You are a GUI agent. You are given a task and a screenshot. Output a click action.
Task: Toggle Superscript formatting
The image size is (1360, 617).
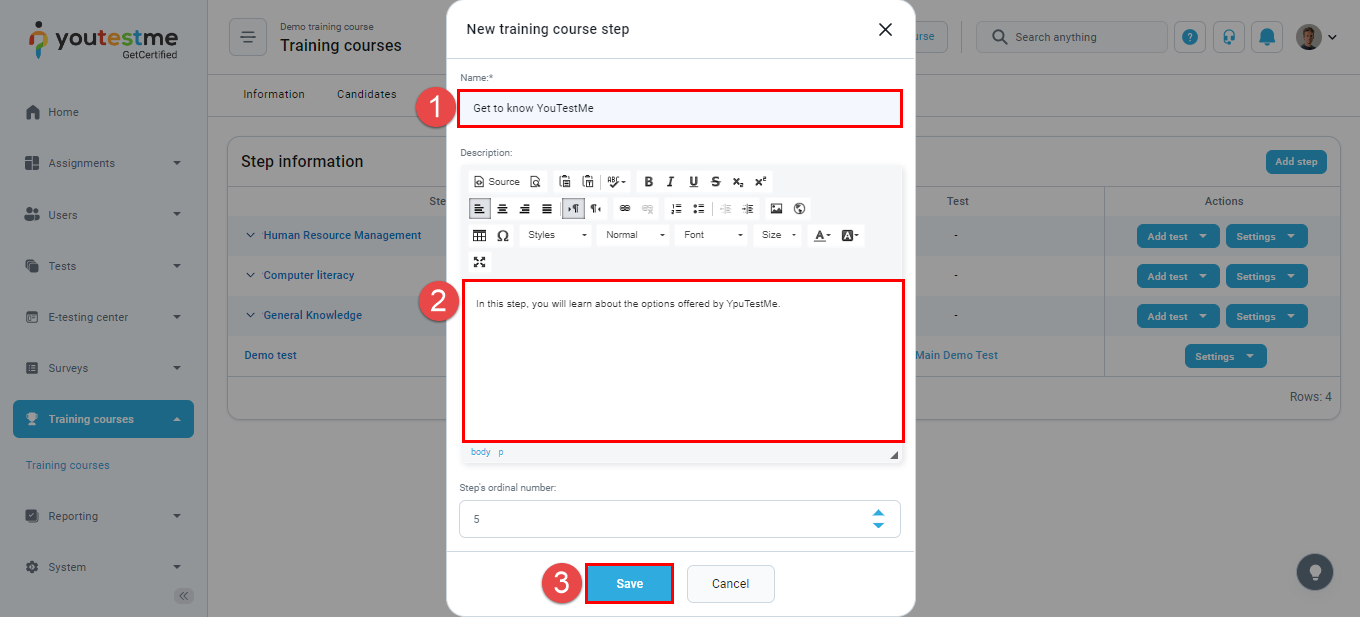coord(760,182)
